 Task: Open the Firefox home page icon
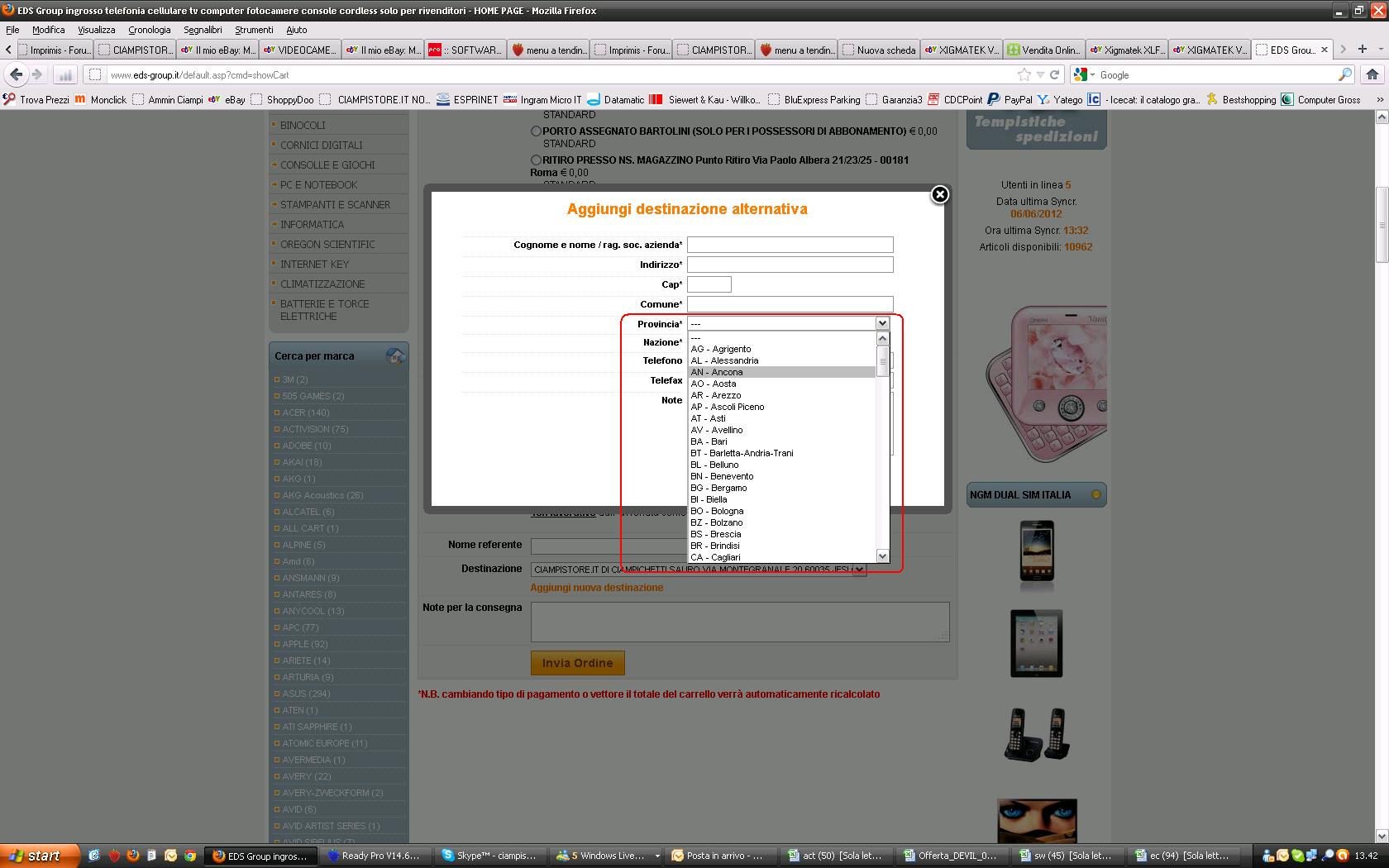coord(1372,74)
